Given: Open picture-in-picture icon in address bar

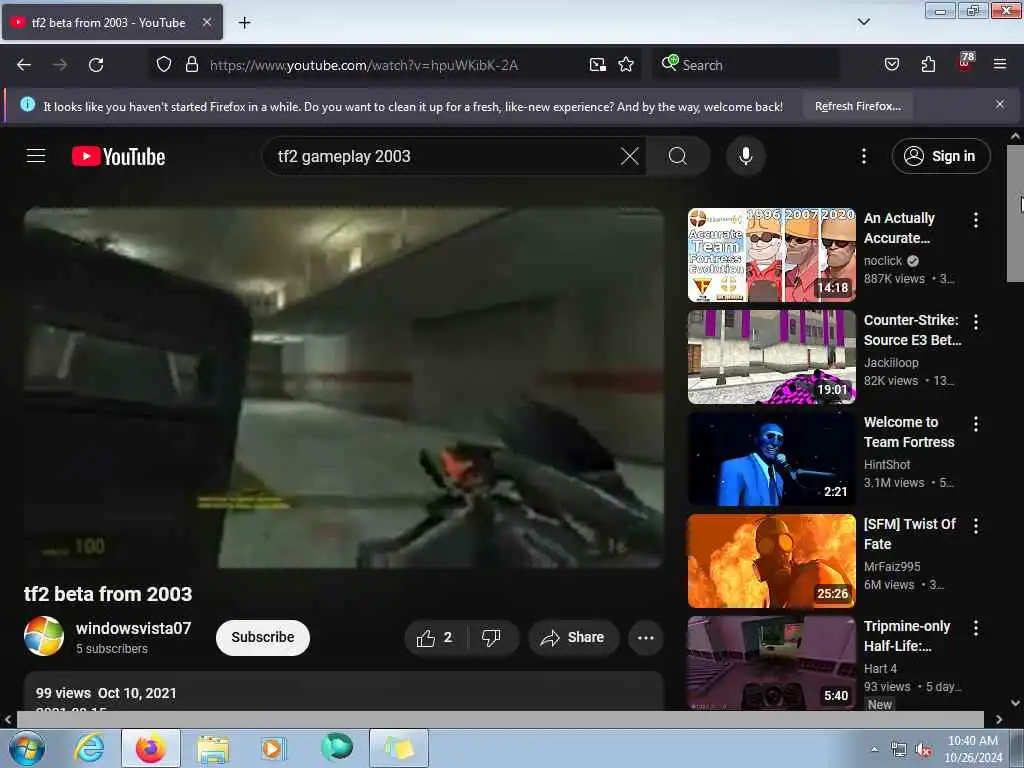Looking at the screenshot, I should [x=598, y=65].
